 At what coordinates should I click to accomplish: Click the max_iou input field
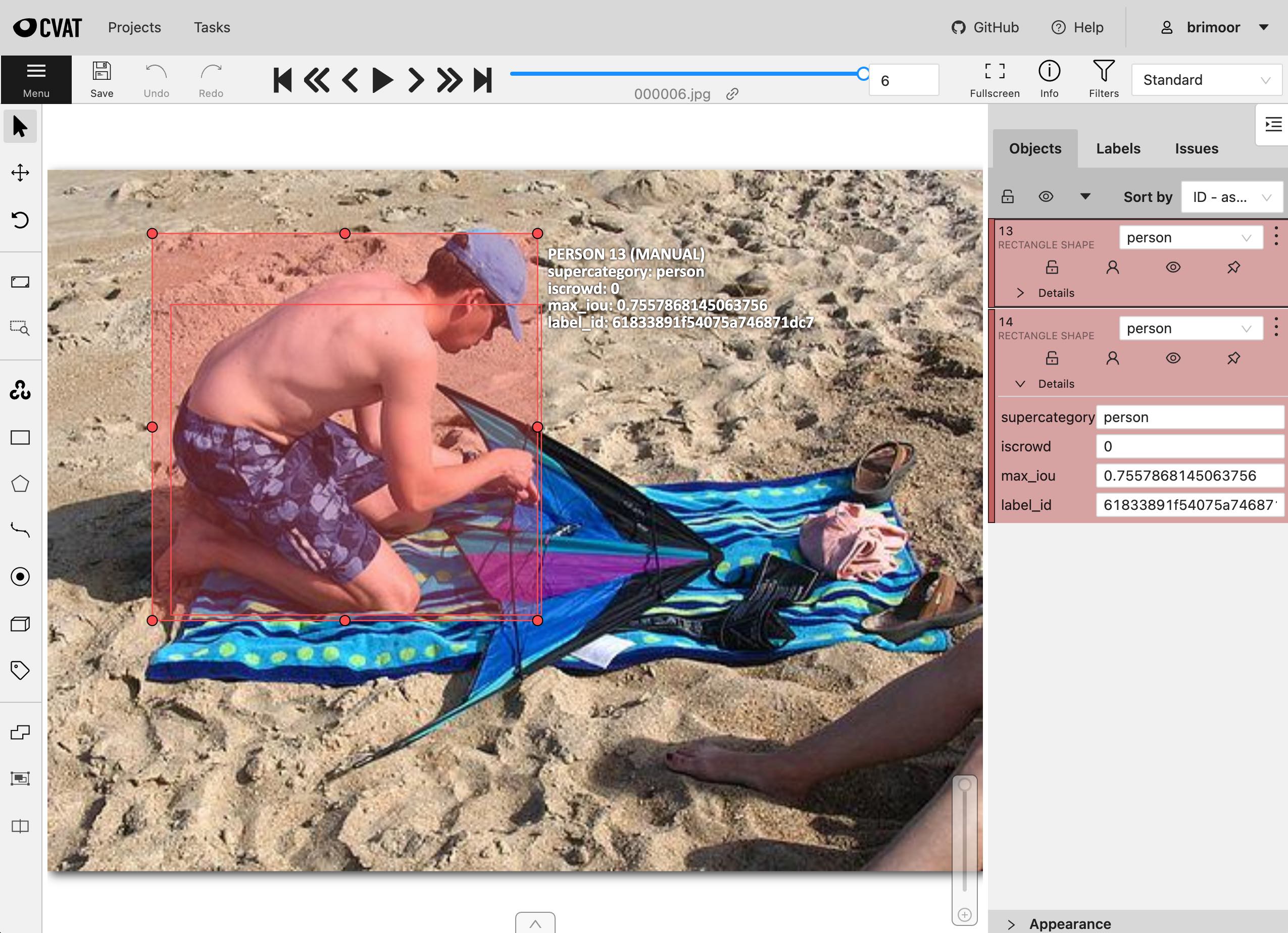tap(1188, 476)
